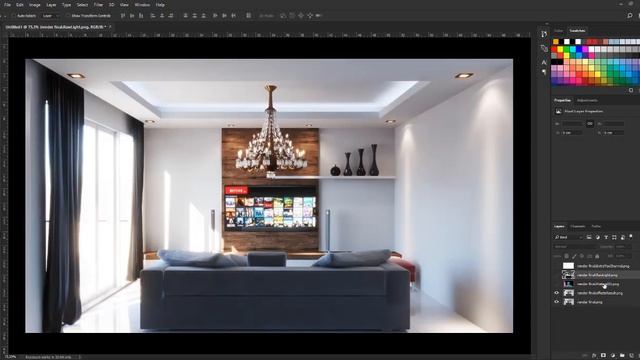Filter layers by adjustment layers icon
The width and height of the screenshot is (640, 360).
(598, 237)
